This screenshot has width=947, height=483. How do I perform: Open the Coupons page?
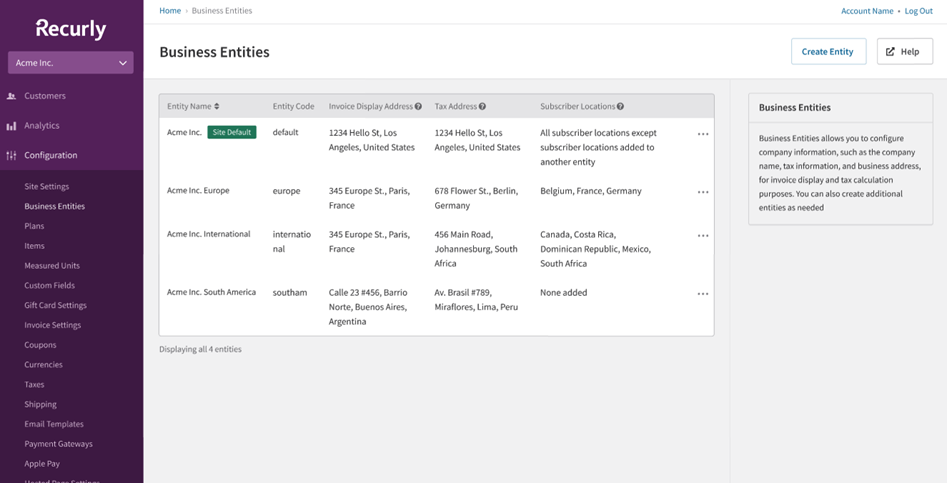tap(40, 345)
